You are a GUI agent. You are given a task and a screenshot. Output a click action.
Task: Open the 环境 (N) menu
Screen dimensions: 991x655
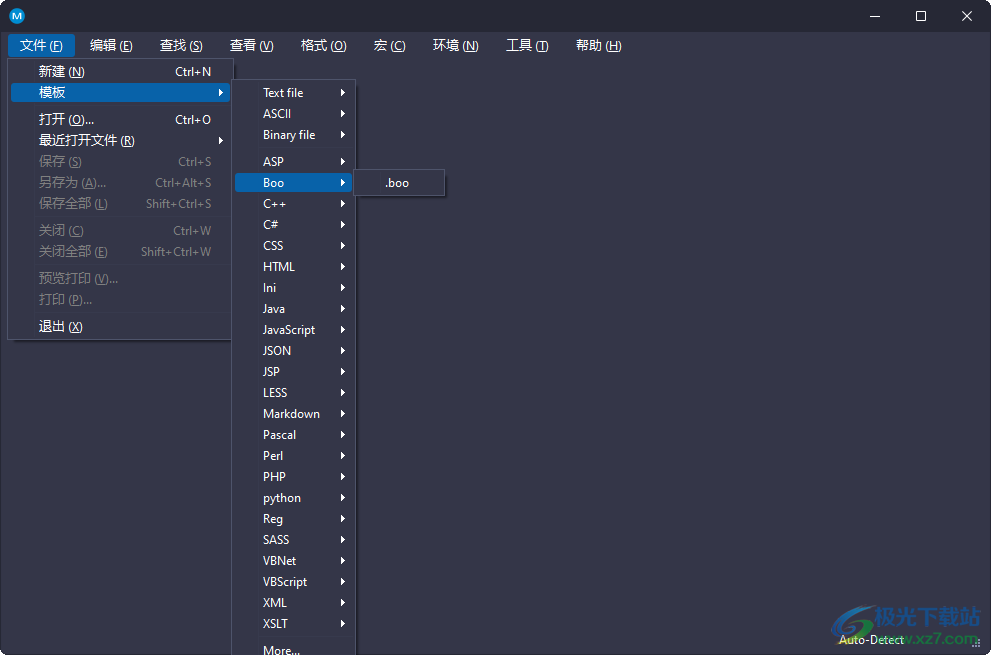click(456, 46)
